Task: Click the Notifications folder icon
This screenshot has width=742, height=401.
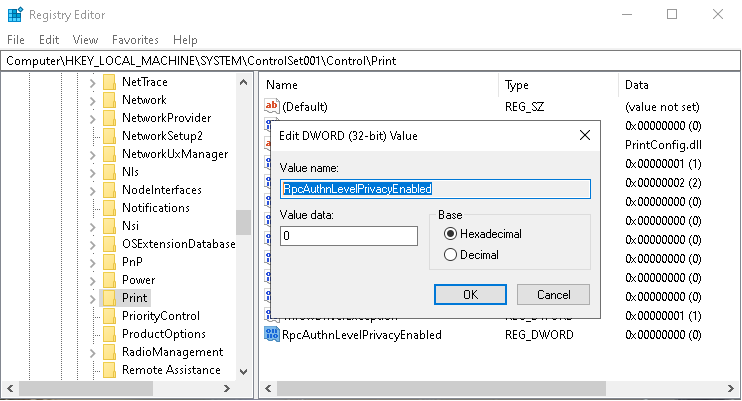Action: pos(109,208)
